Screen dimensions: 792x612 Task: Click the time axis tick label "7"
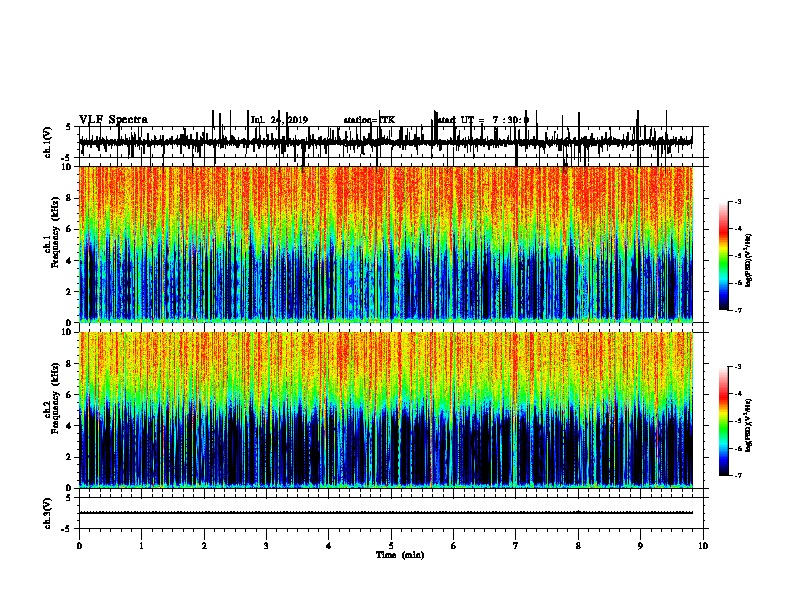pos(516,546)
